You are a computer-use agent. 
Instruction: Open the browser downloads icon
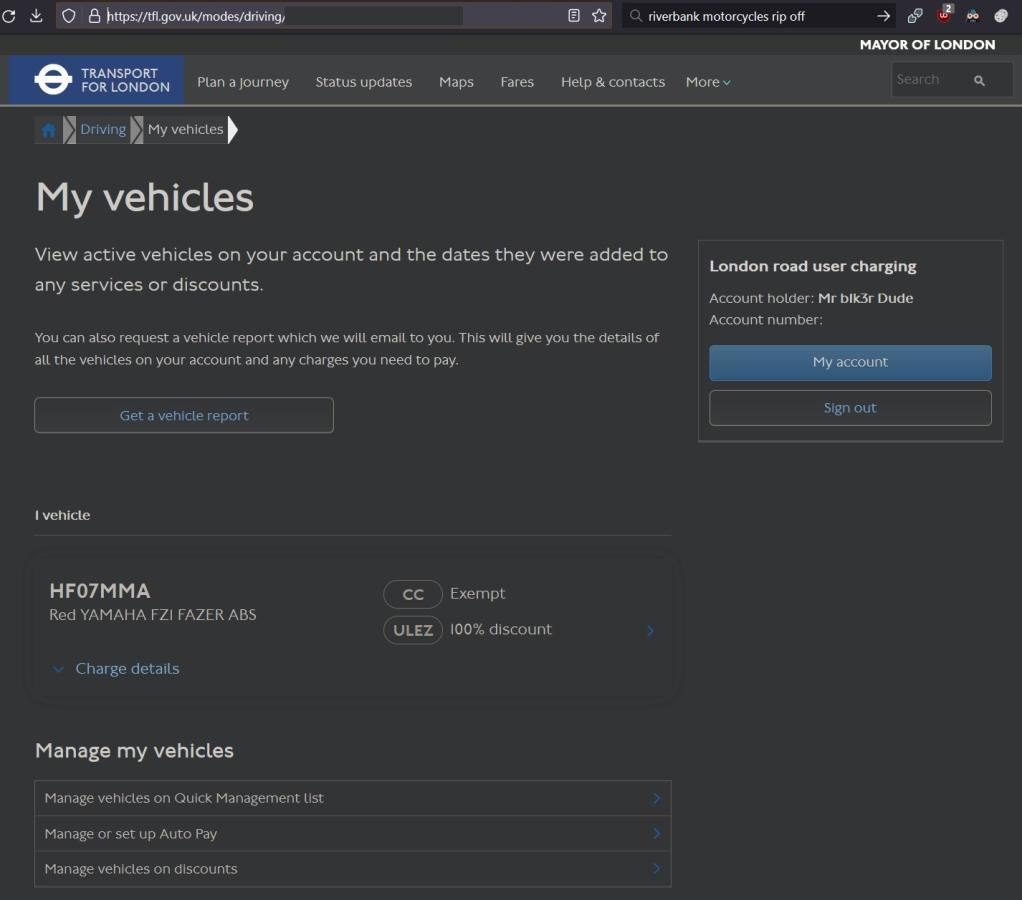coord(36,15)
